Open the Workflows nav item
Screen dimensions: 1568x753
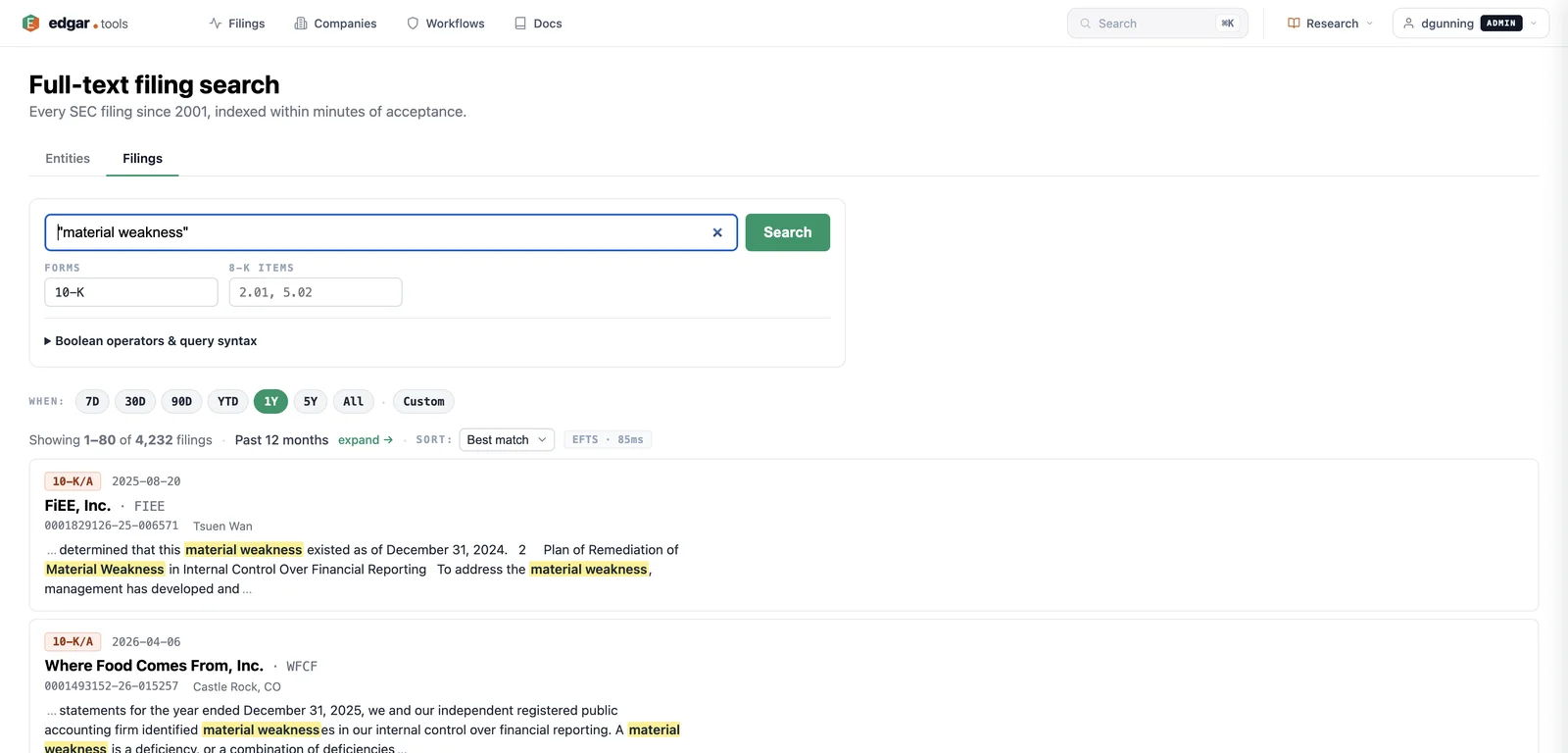click(446, 24)
